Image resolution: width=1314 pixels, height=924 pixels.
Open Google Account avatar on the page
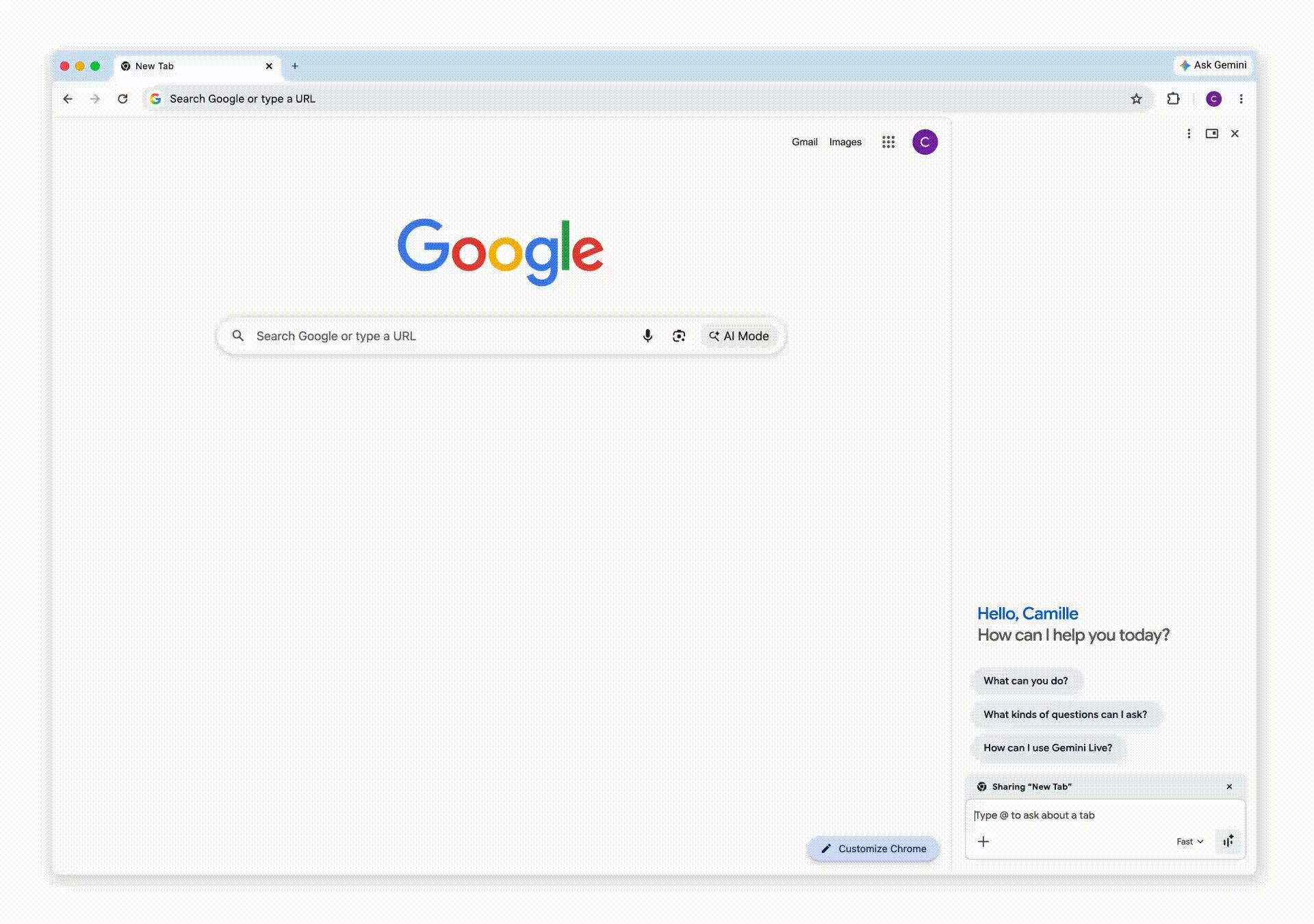925,142
